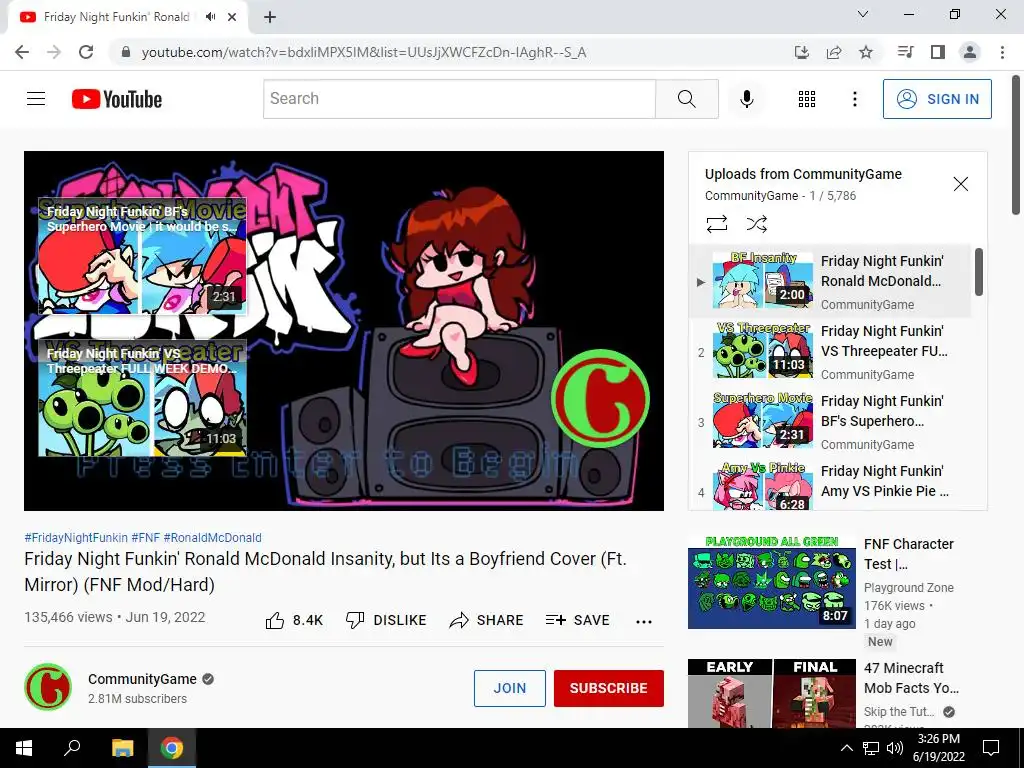Mute tab via speaker icon on tab
Image resolution: width=1024 pixels, height=768 pixels.
(210, 17)
